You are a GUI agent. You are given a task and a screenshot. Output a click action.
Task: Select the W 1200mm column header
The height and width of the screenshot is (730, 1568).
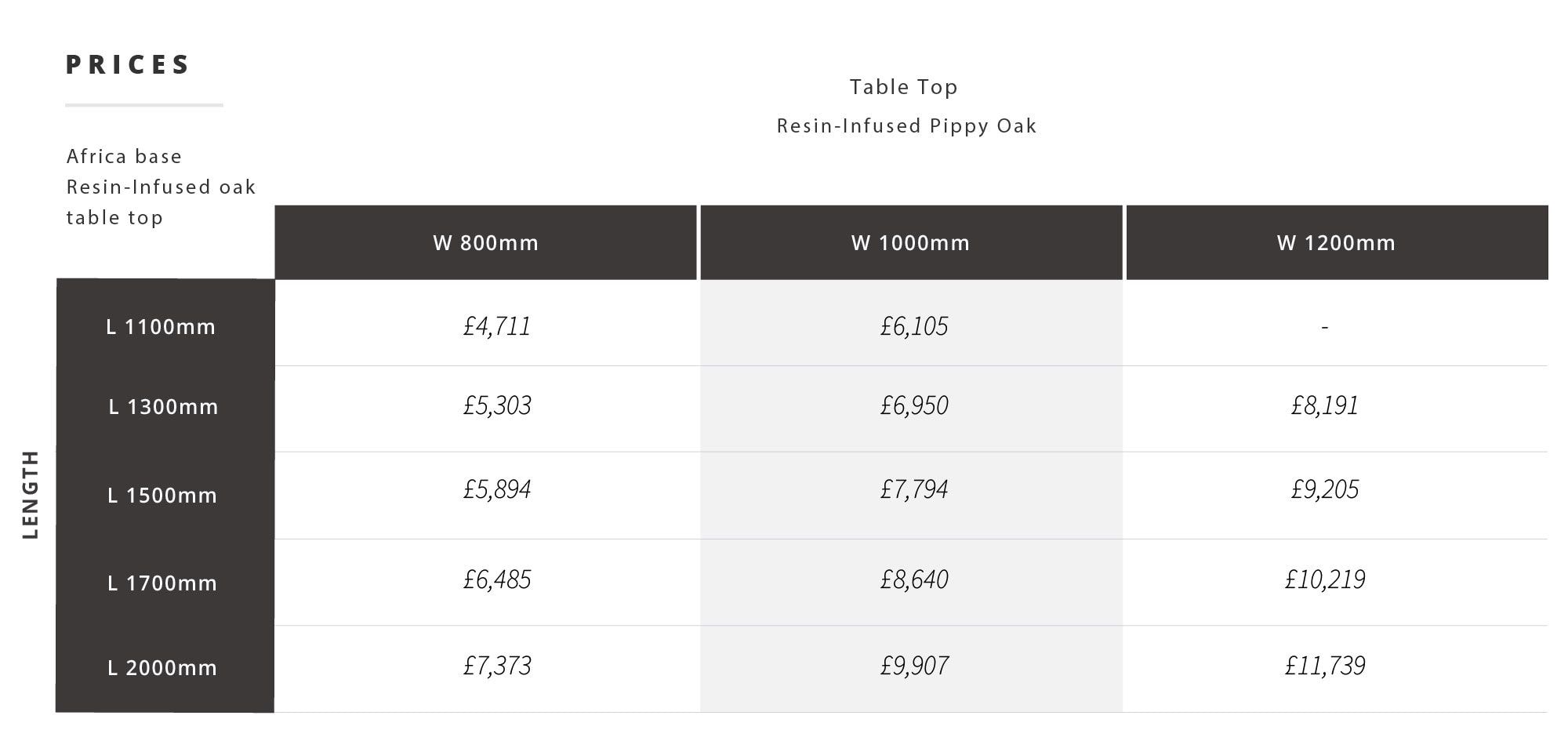[x=1336, y=243]
